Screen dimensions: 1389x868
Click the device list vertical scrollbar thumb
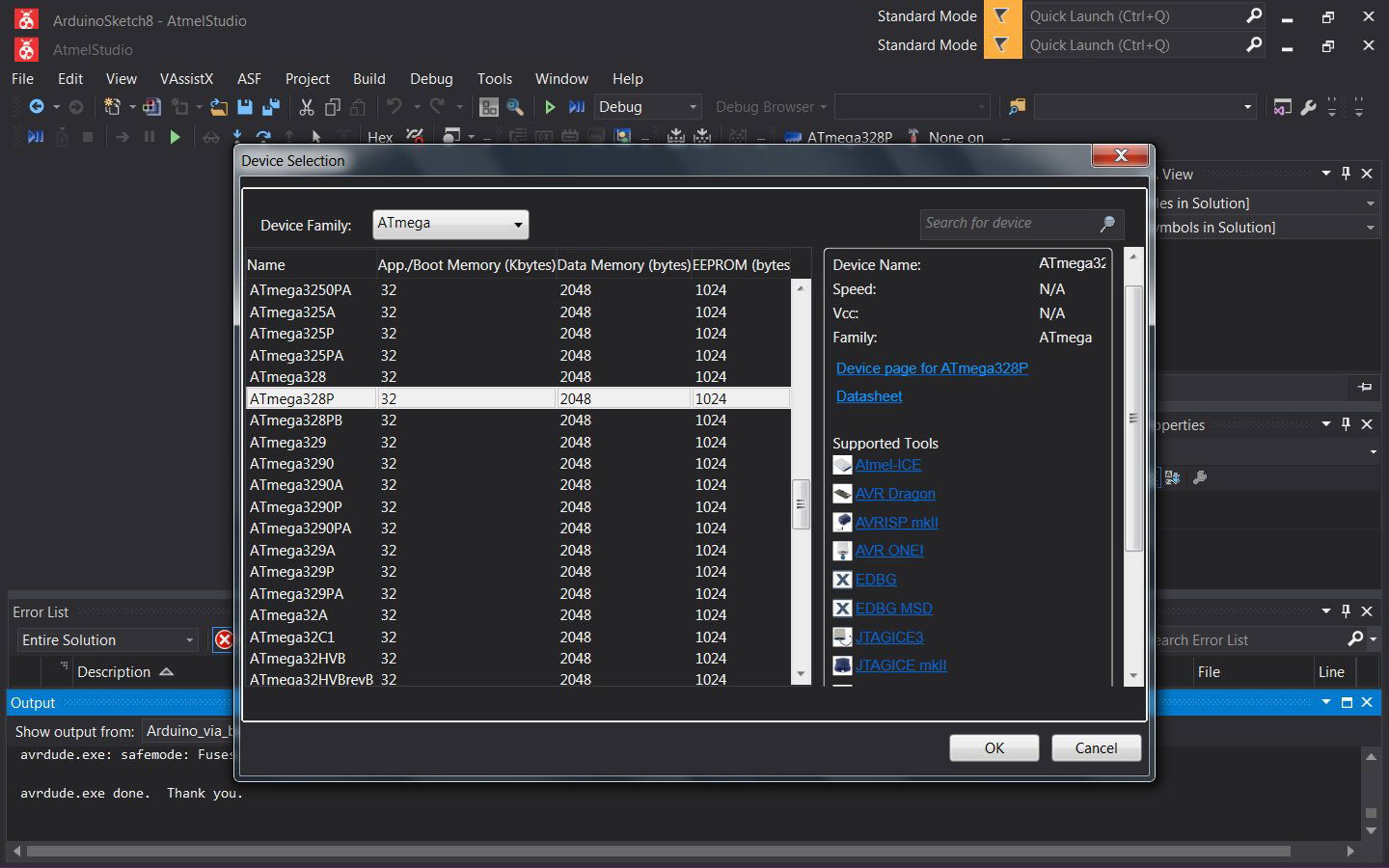coord(801,503)
